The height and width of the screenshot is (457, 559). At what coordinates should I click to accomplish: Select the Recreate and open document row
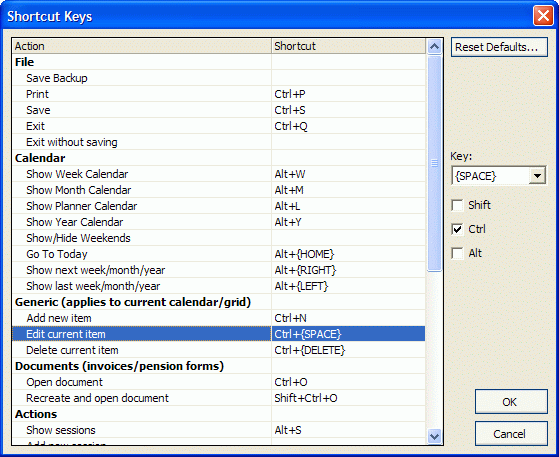pyautogui.click(x=219, y=398)
